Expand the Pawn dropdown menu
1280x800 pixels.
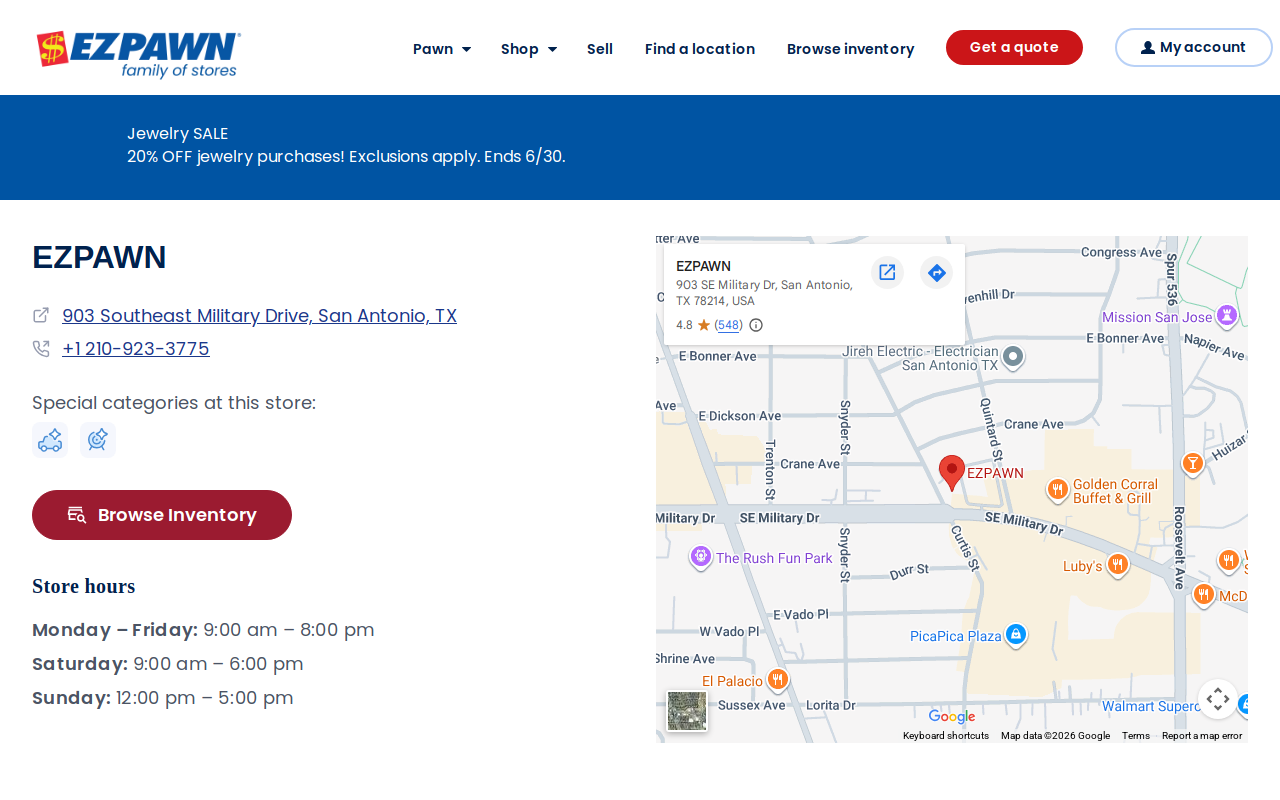(442, 49)
